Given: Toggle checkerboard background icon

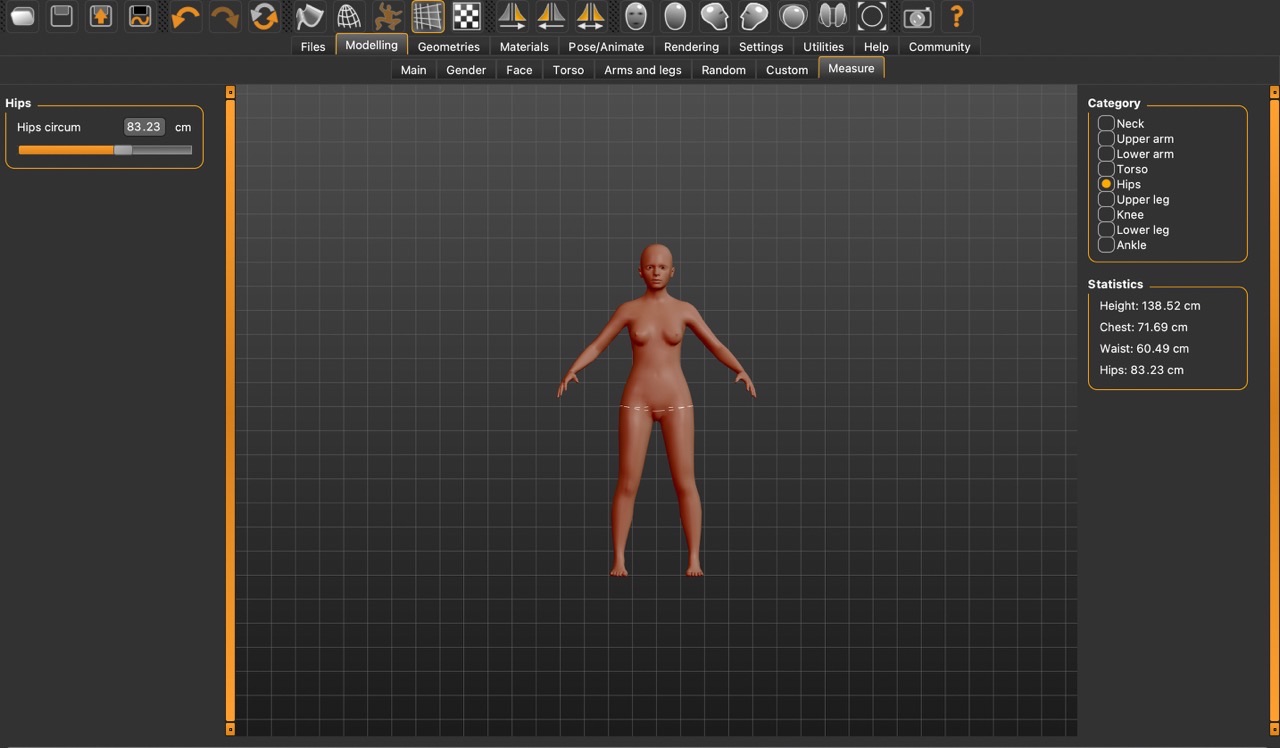Looking at the screenshot, I should coord(466,16).
